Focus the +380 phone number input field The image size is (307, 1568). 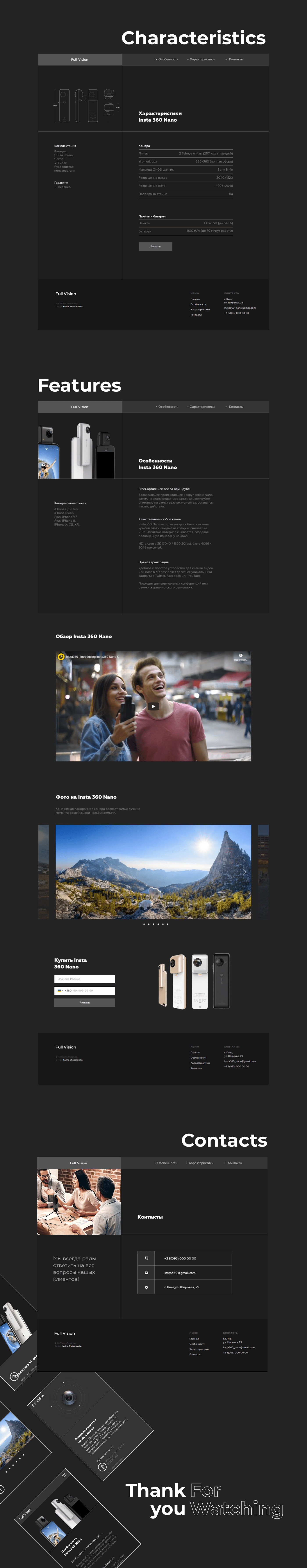pyautogui.click(x=85, y=991)
